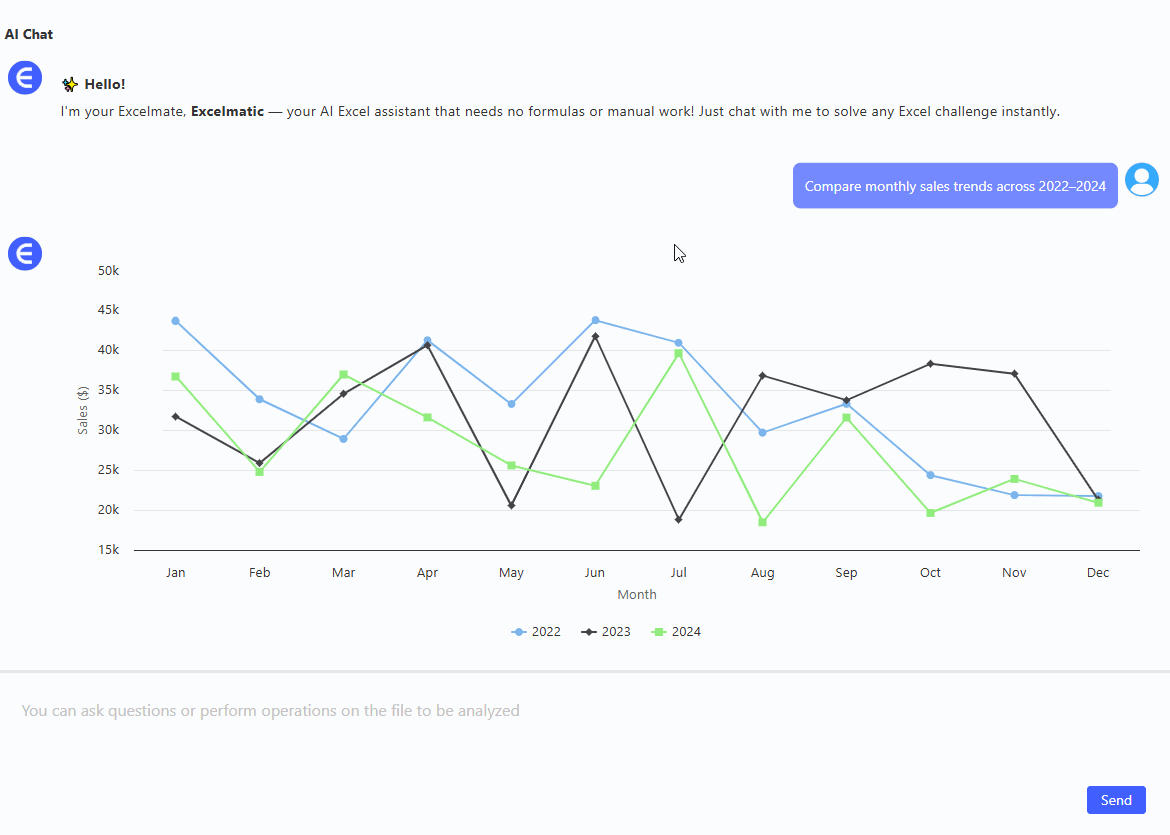The image size is (1170, 835).
Task: Click the 2023 October data point
Action: (x=930, y=364)
